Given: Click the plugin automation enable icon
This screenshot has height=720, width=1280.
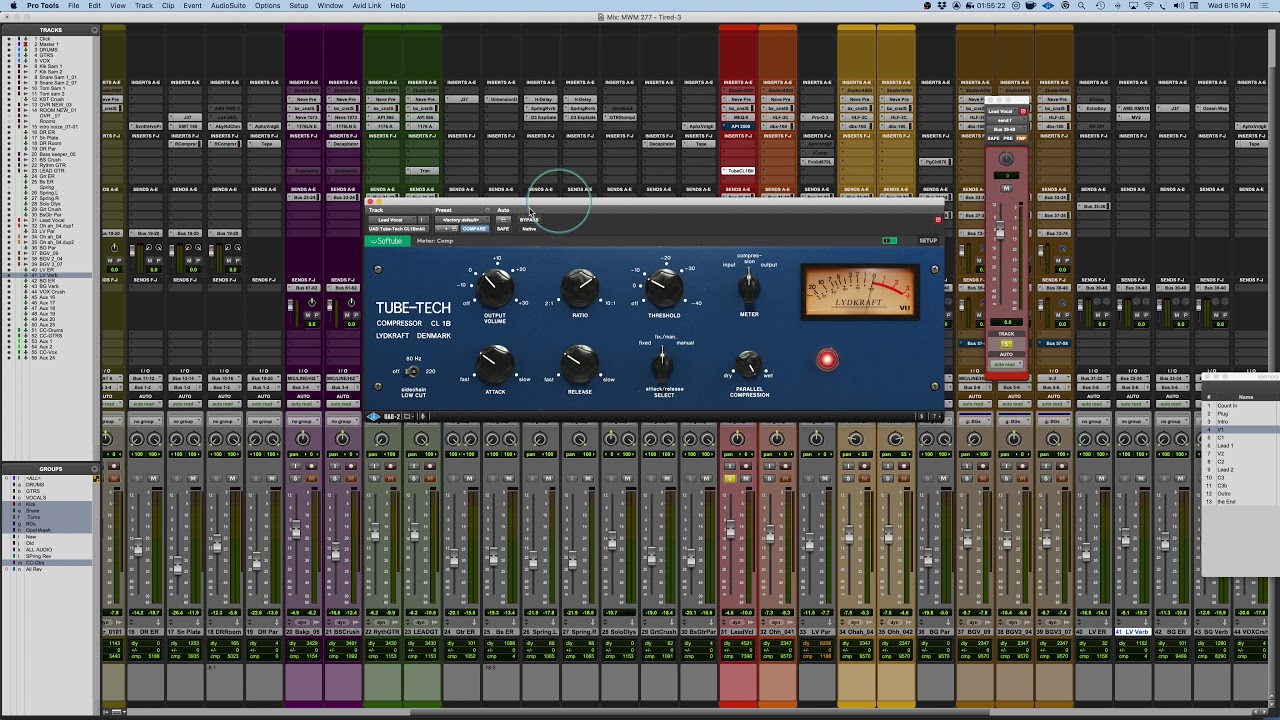Looking at the screenshot, I should coord(503,220).
